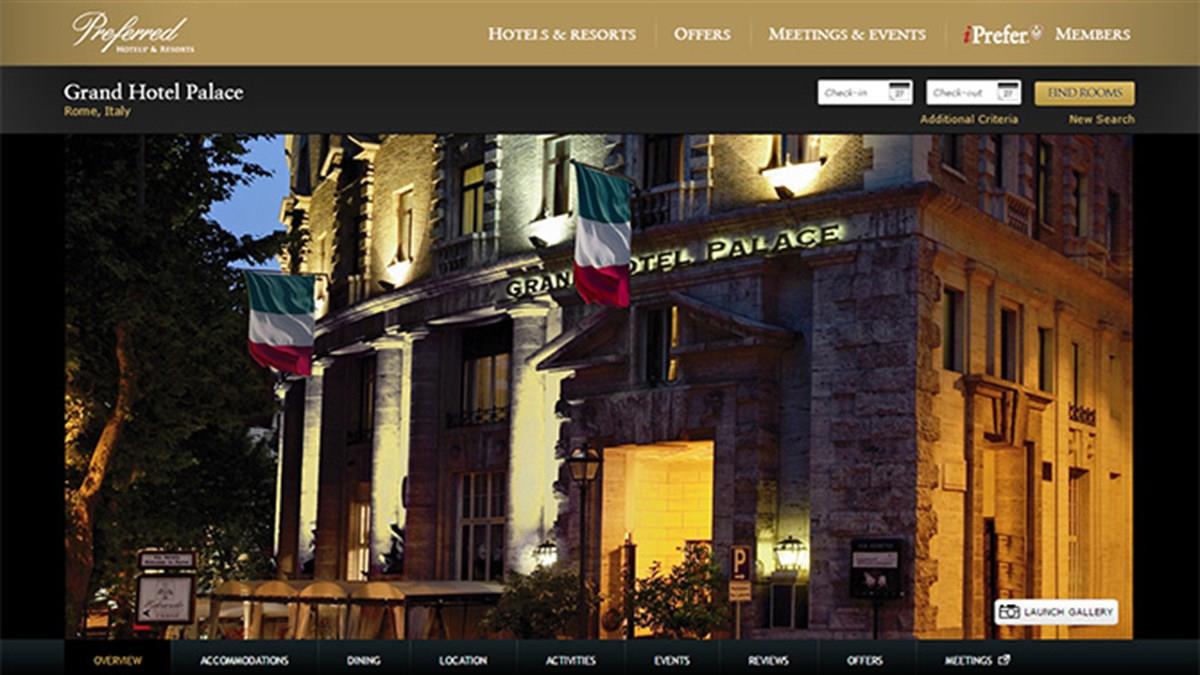Open the Accommodations tab
Image resolution: width=1200 pixels, height=675 pixels.
[x=244, y=661]
